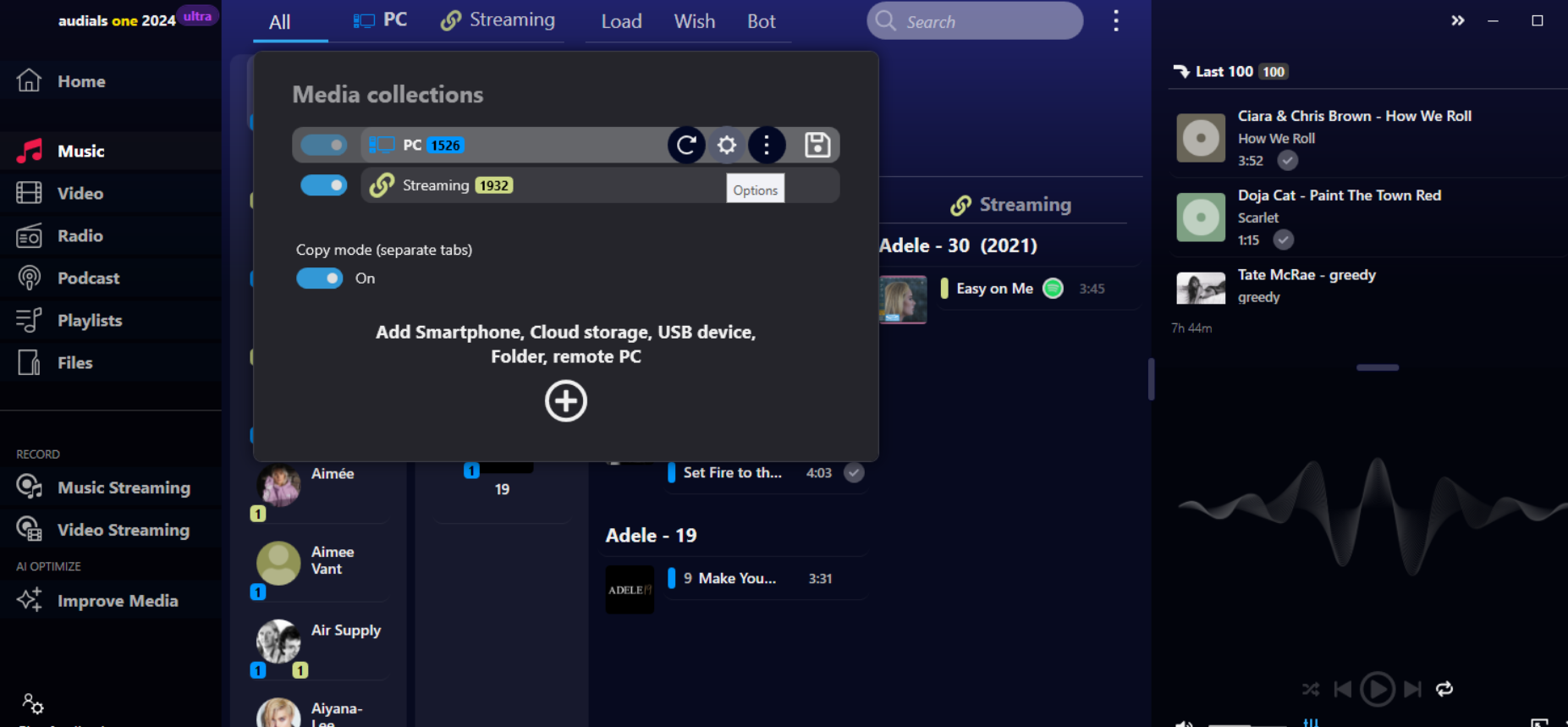Collapse the player panel with the double chevron
1568x727 pixels.
point(1457,20)
